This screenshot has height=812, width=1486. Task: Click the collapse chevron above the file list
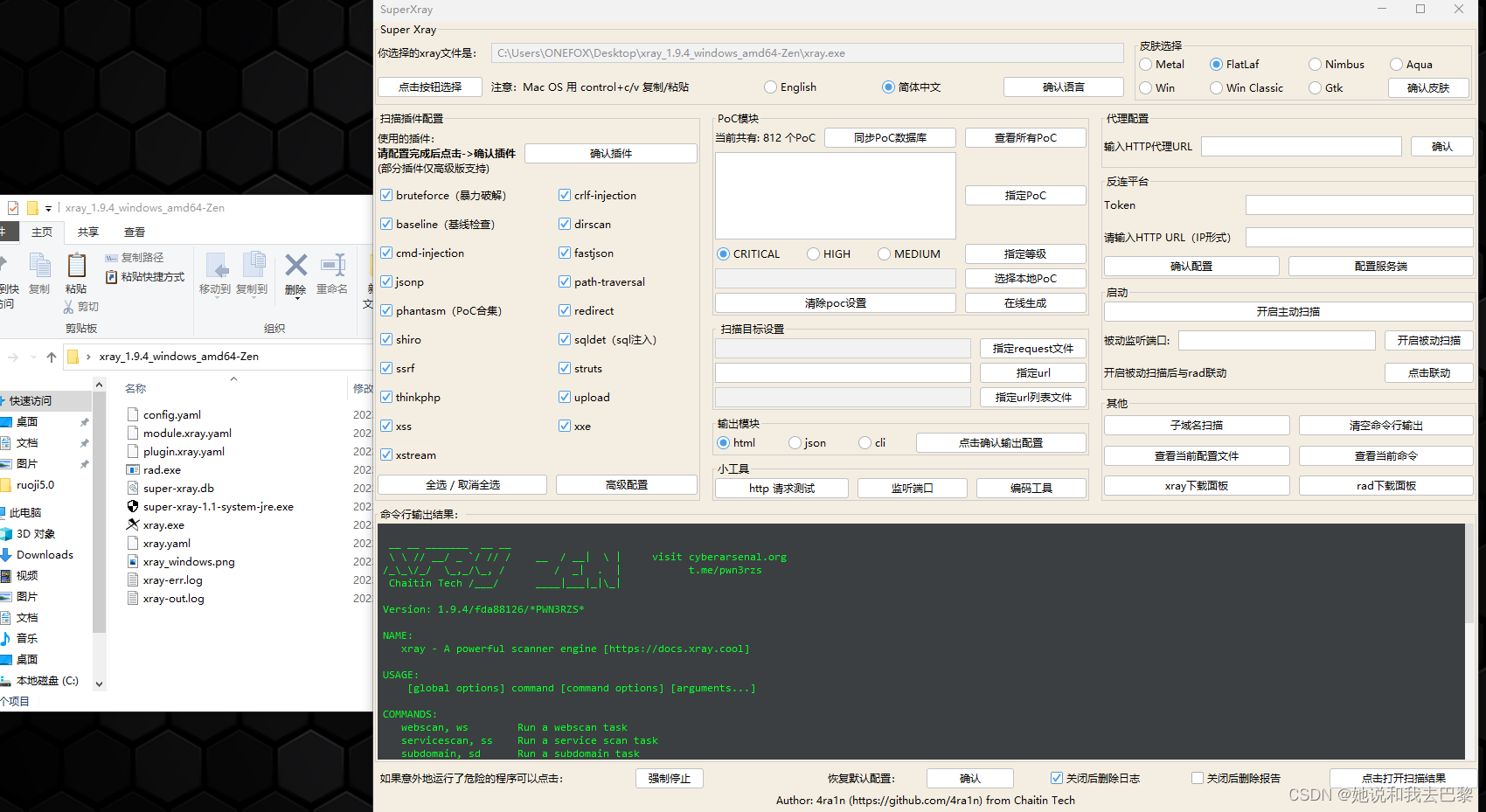click(233, 378)
